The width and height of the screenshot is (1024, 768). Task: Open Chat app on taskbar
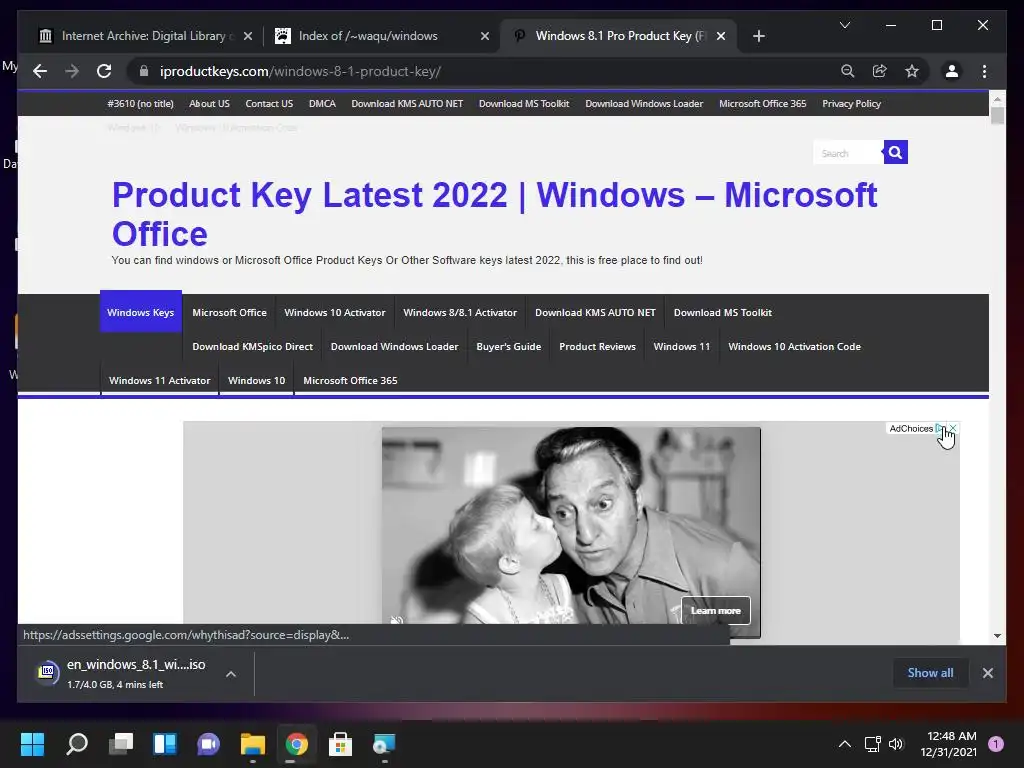pyautogui.click(x=208, y=744)
